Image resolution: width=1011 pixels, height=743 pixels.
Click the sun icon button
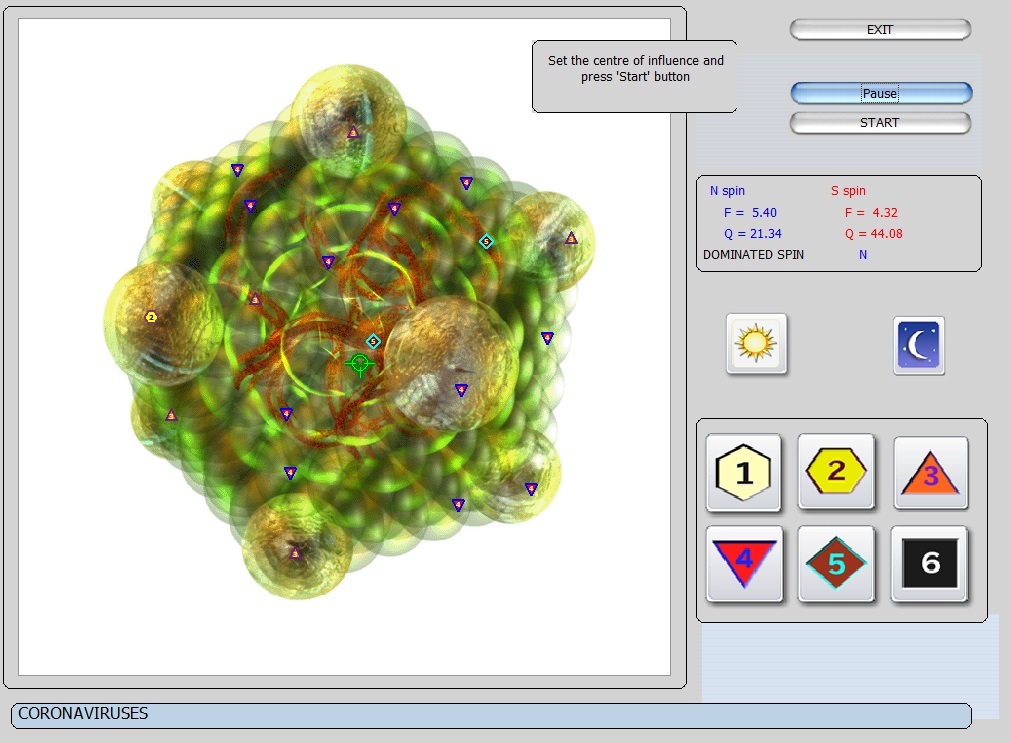pyautogui.click(x=756, y=344)
